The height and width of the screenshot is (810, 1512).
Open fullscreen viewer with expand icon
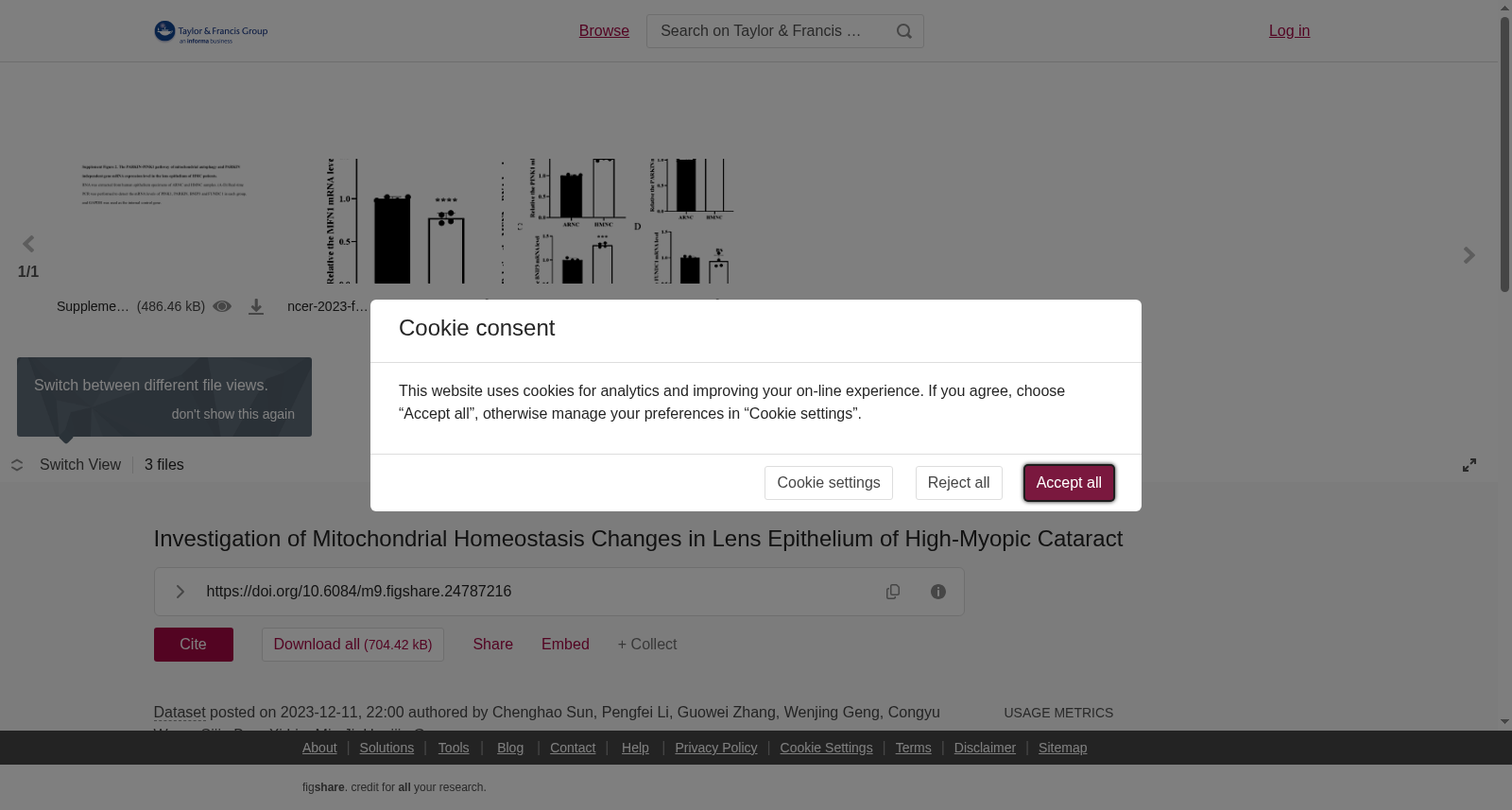tap(1469, 465)
